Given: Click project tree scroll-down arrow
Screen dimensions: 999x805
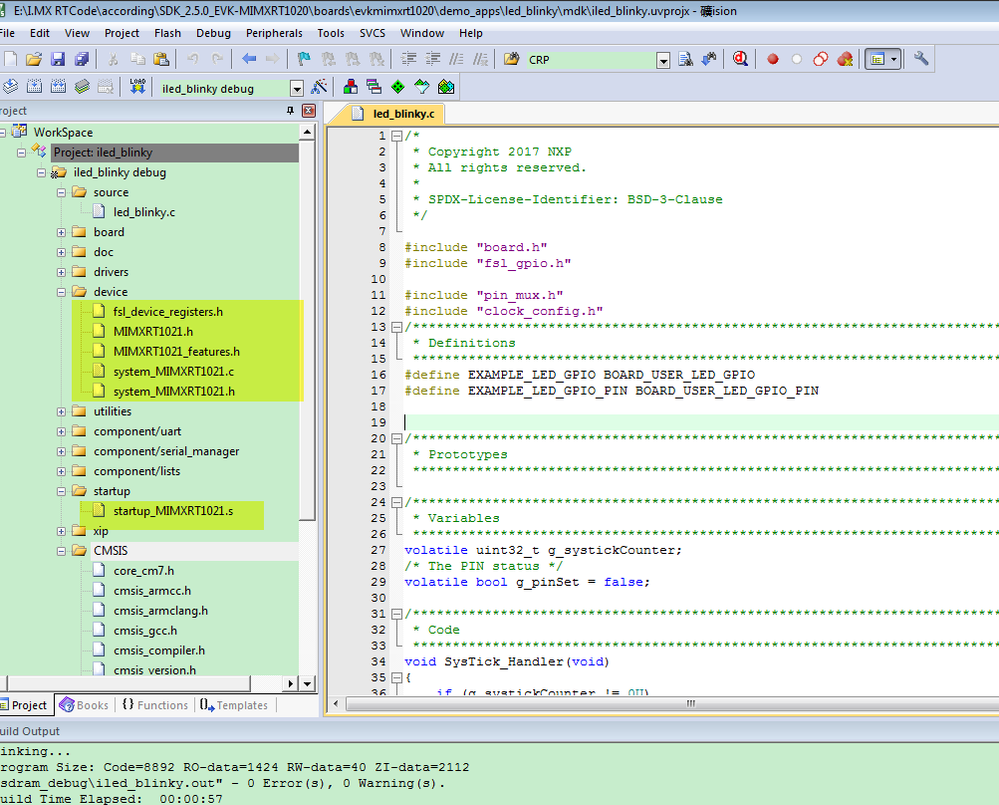Looking at the screenshot, I should (307, 684).
